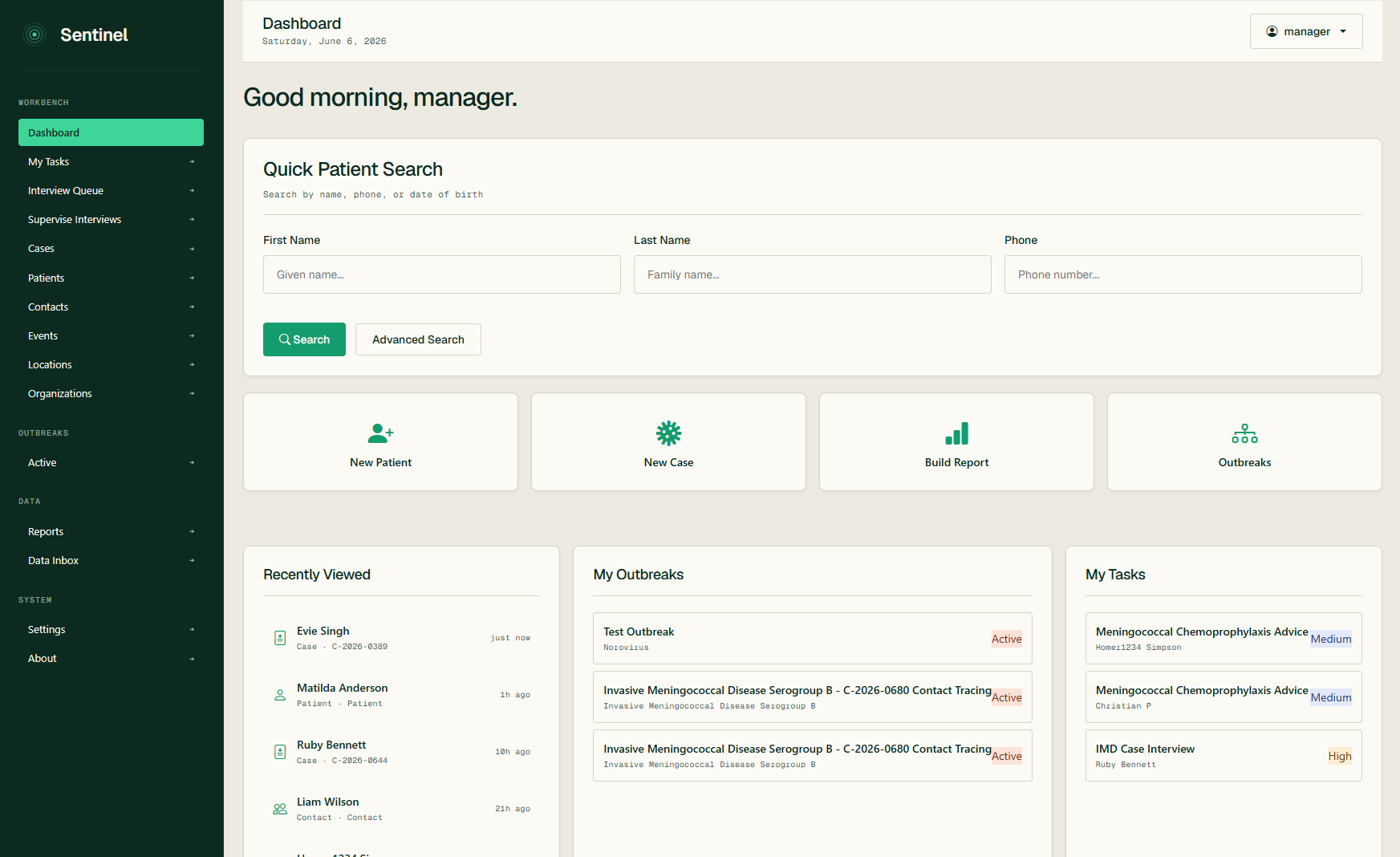This screenshot has width=1400, height=857.
Task: Open Advanced Search
Action: point(418,339)
